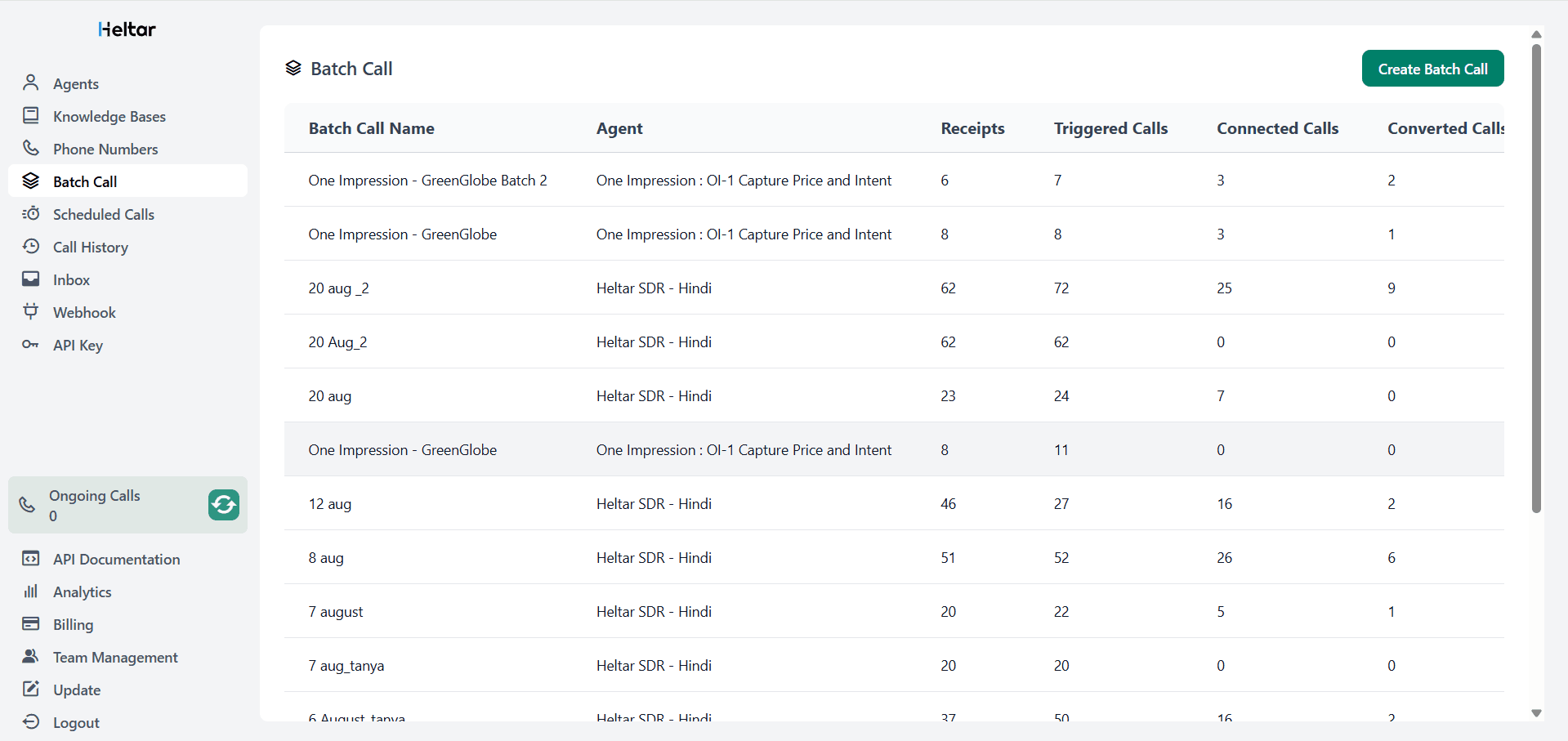Viewport: 1568px width, 741px height.
Task: Open the 20 aug _2 batch call row
Action: 338,288
